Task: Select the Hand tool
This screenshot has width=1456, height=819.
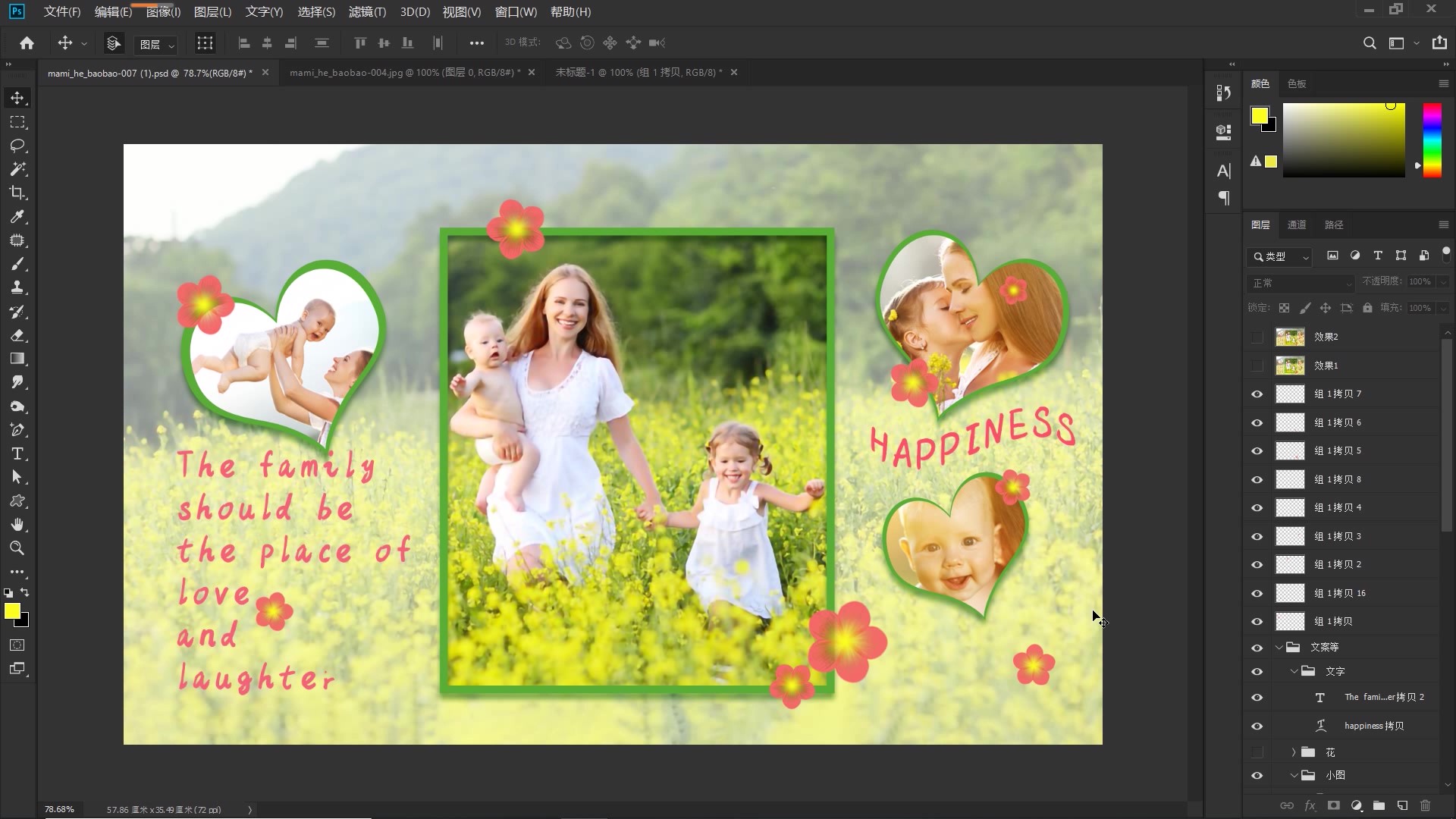Action: (x=17, y=525)
